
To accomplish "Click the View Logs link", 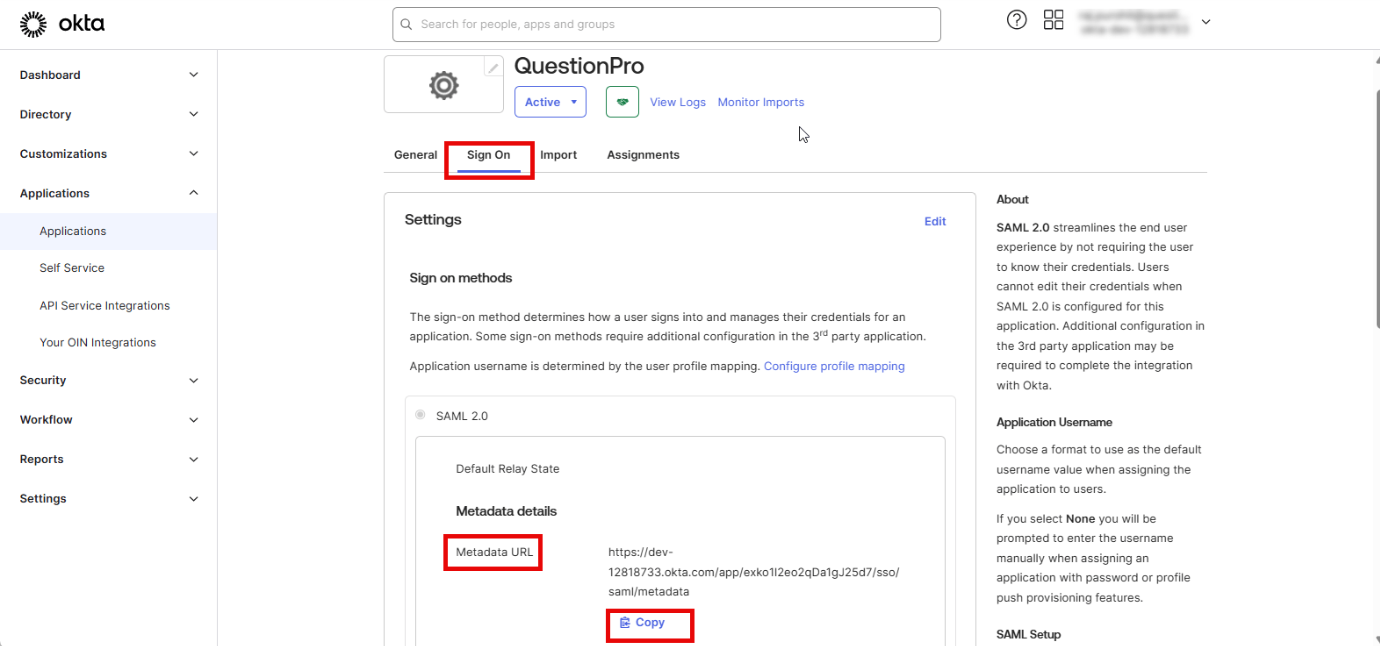I will coord(678,102).
